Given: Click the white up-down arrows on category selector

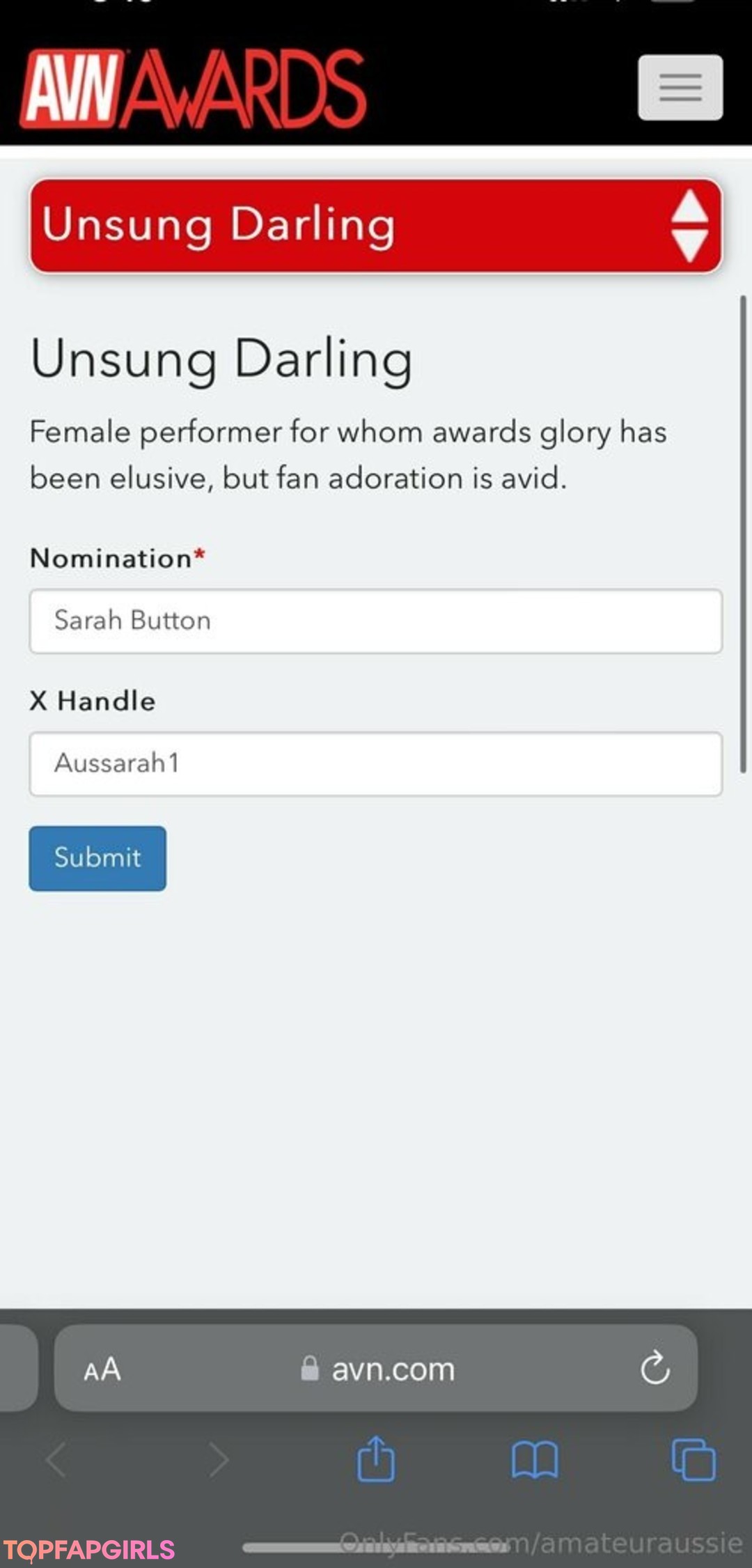Looking at the screenshot, I should (x=689, y=226).
